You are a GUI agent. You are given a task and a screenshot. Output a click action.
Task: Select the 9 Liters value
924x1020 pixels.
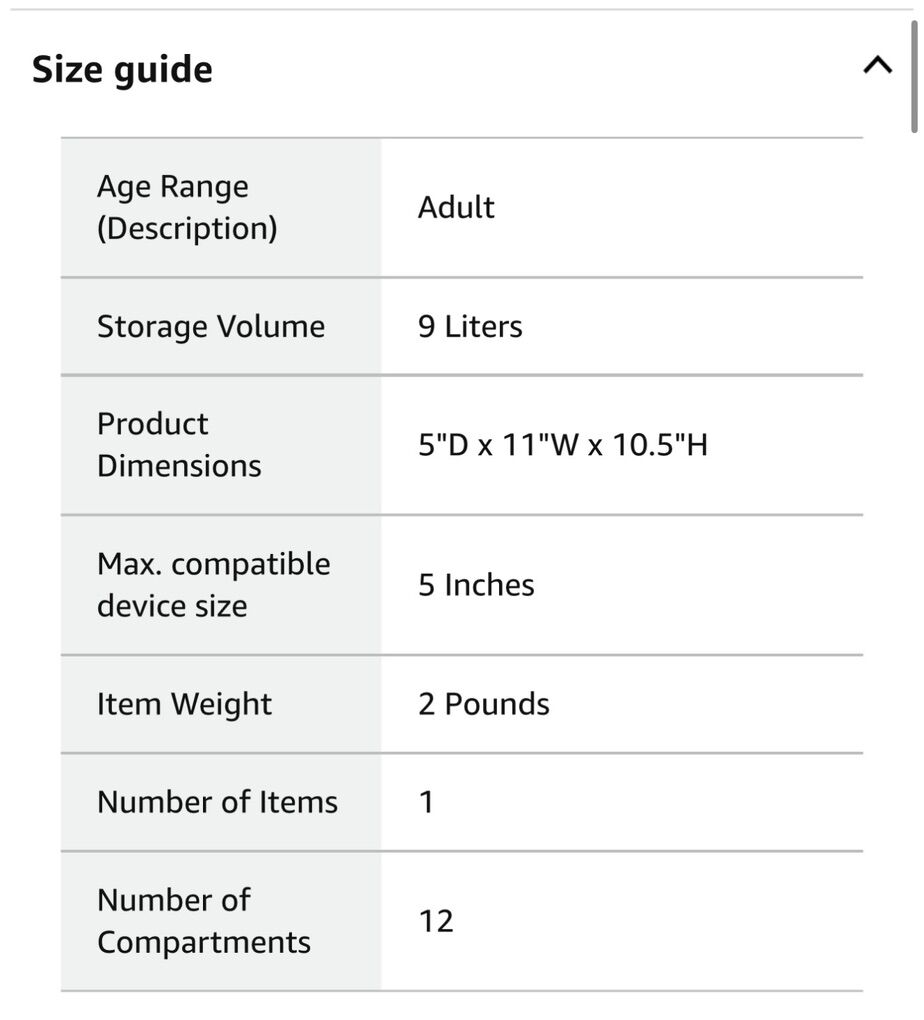click(x=470, y=327)
